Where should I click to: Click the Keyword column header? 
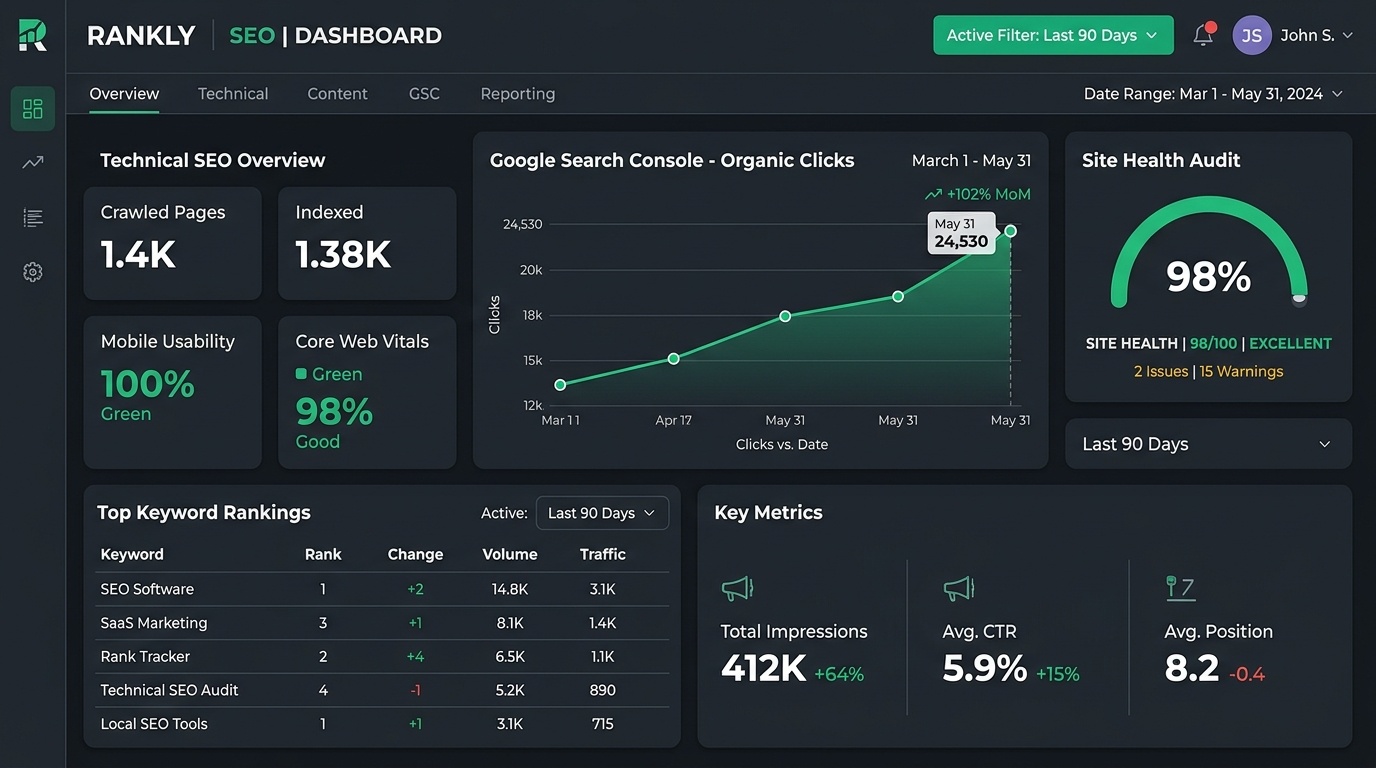coord(132,554)
